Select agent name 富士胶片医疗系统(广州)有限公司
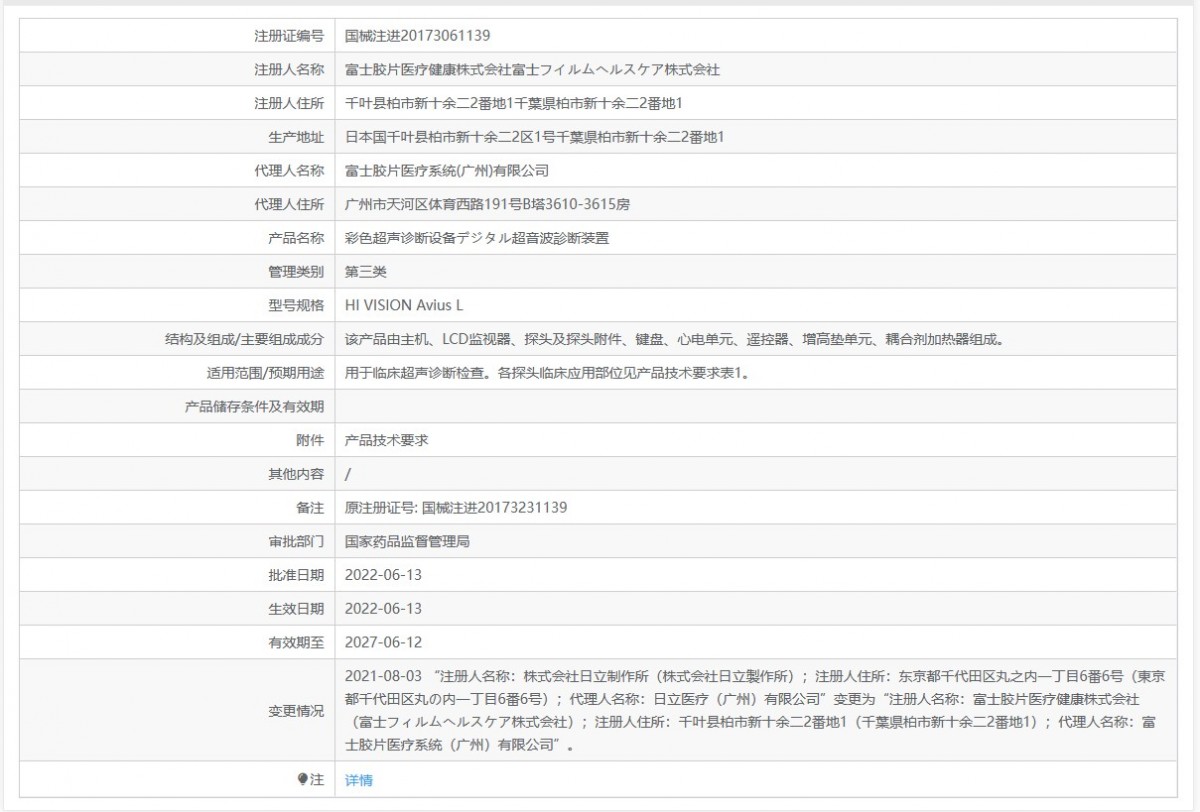 point(447,171)
